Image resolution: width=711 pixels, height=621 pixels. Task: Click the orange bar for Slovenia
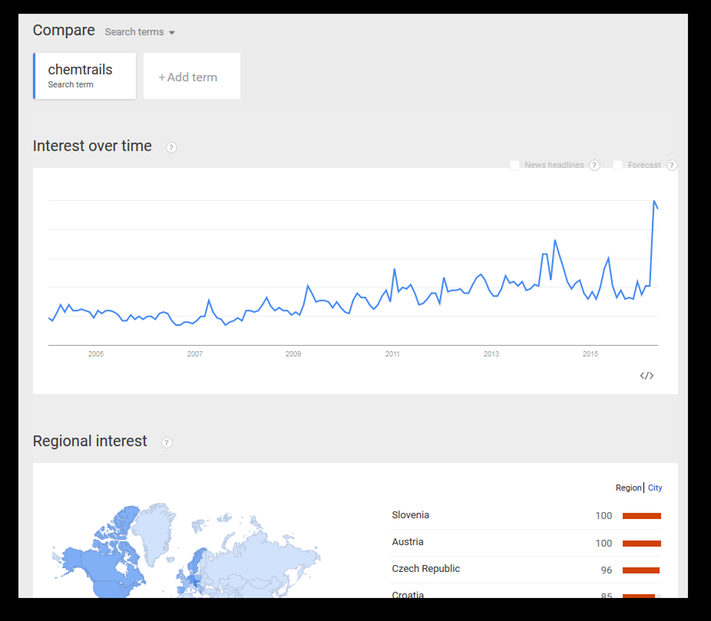point(641,516)
